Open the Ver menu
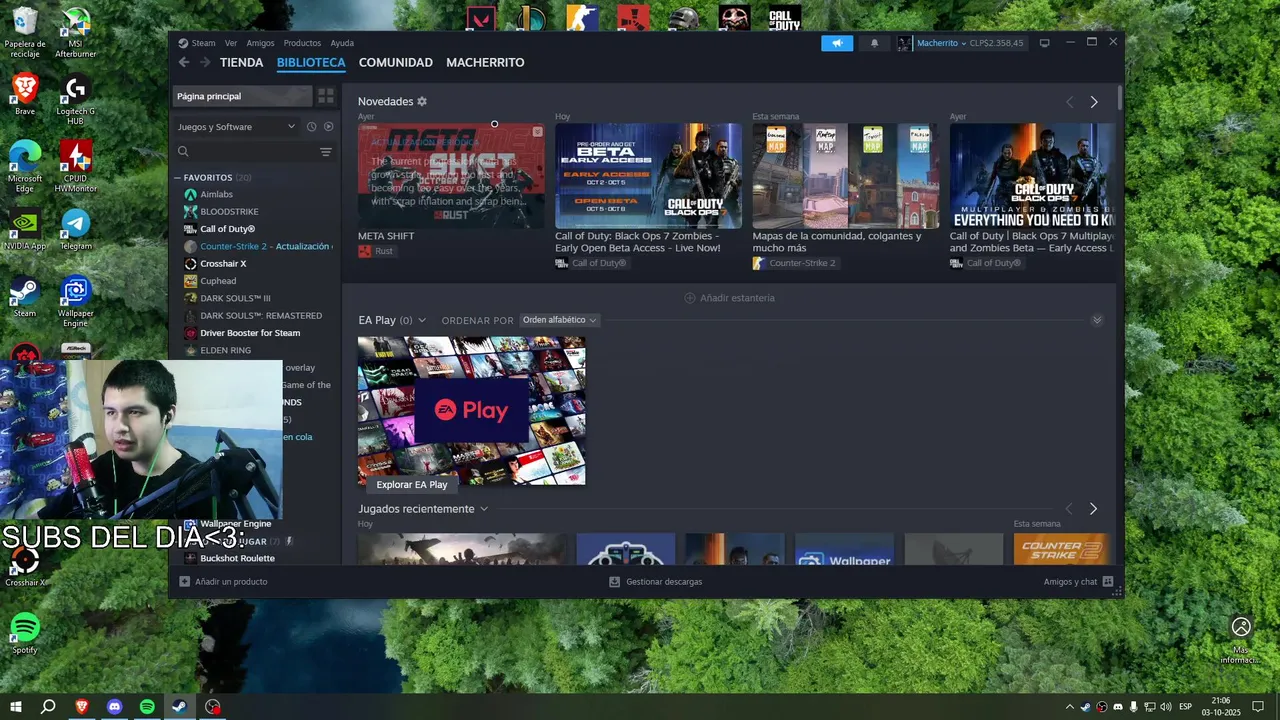Viewport: 1280px width, 720px height. [x=231, y=43]
